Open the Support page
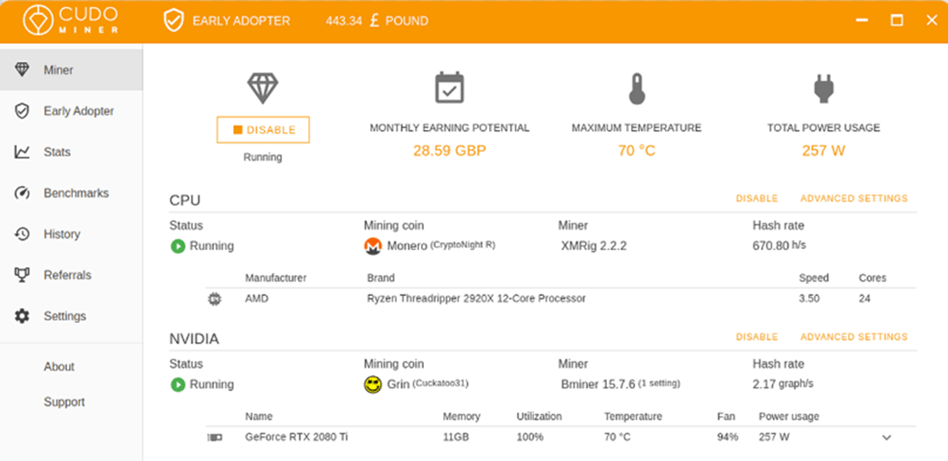This screenshot has width=948, height=461. 64,402
